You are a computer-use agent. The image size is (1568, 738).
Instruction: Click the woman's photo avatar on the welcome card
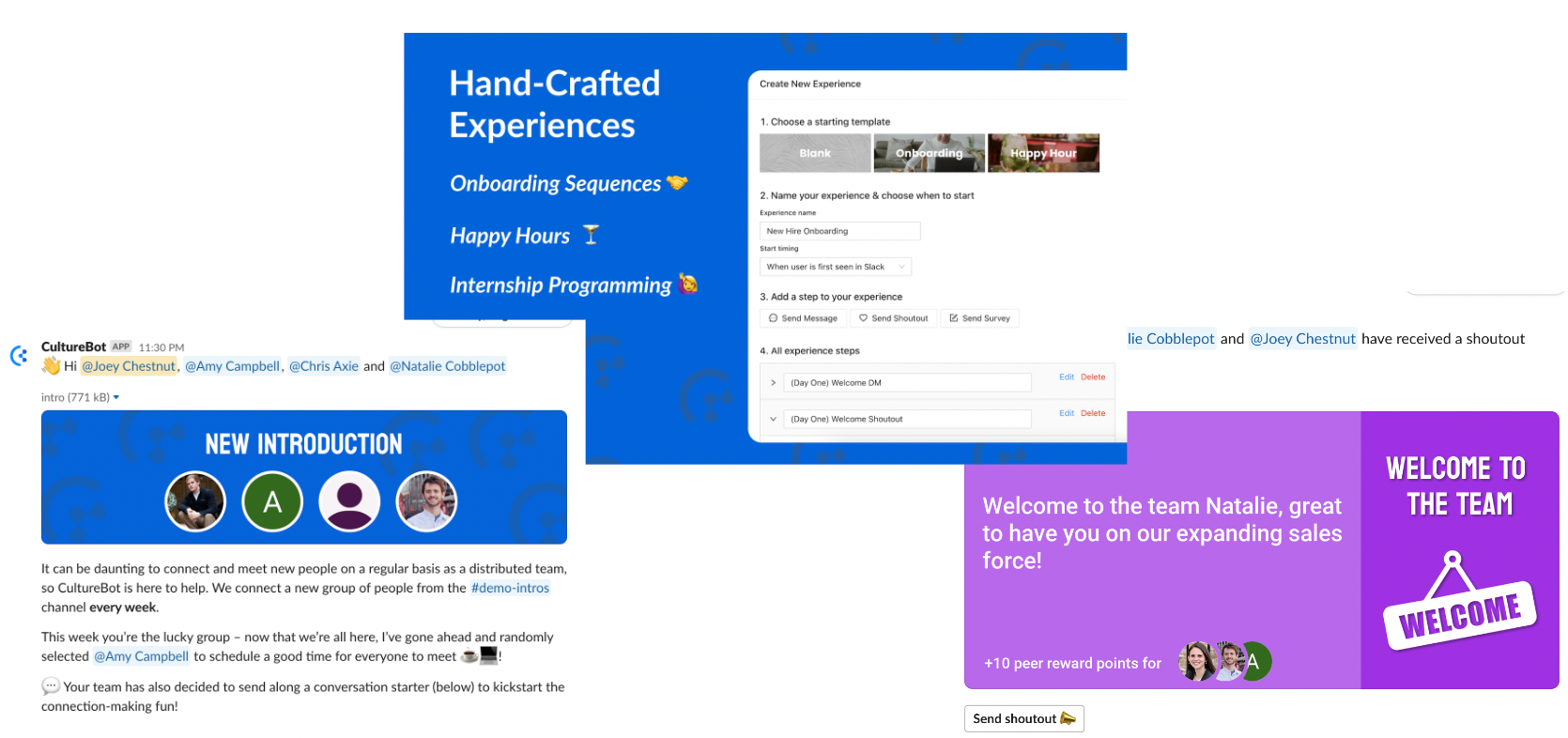[1197, 662]
